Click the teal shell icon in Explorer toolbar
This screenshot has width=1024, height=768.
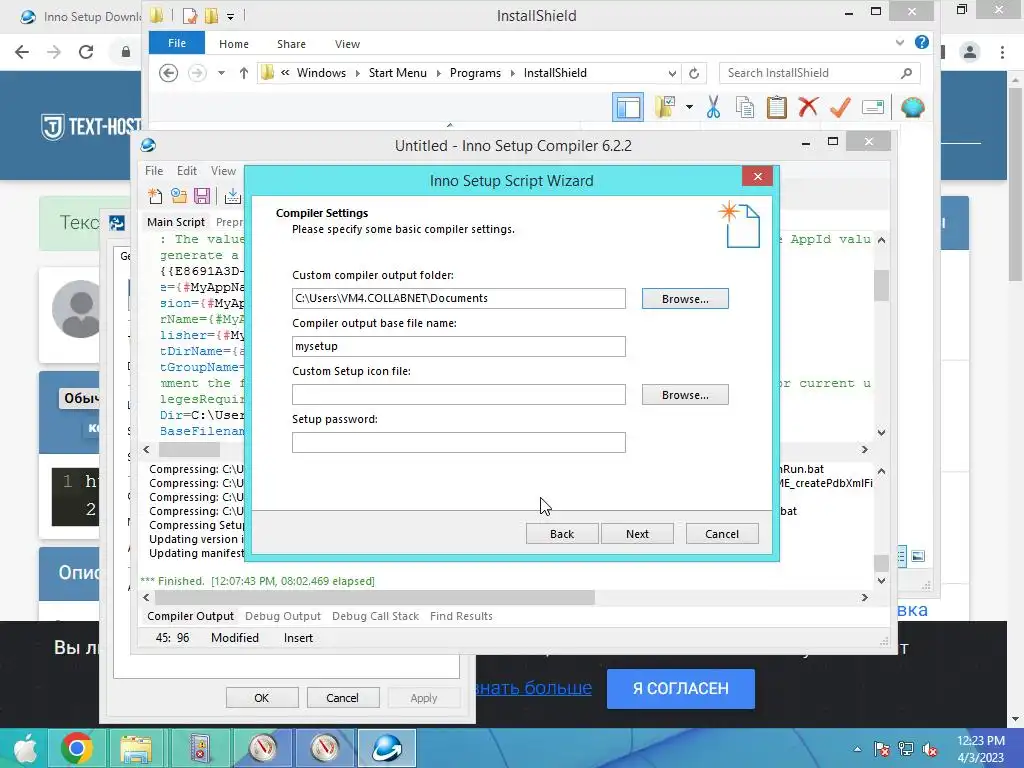[x=912, y=107]
